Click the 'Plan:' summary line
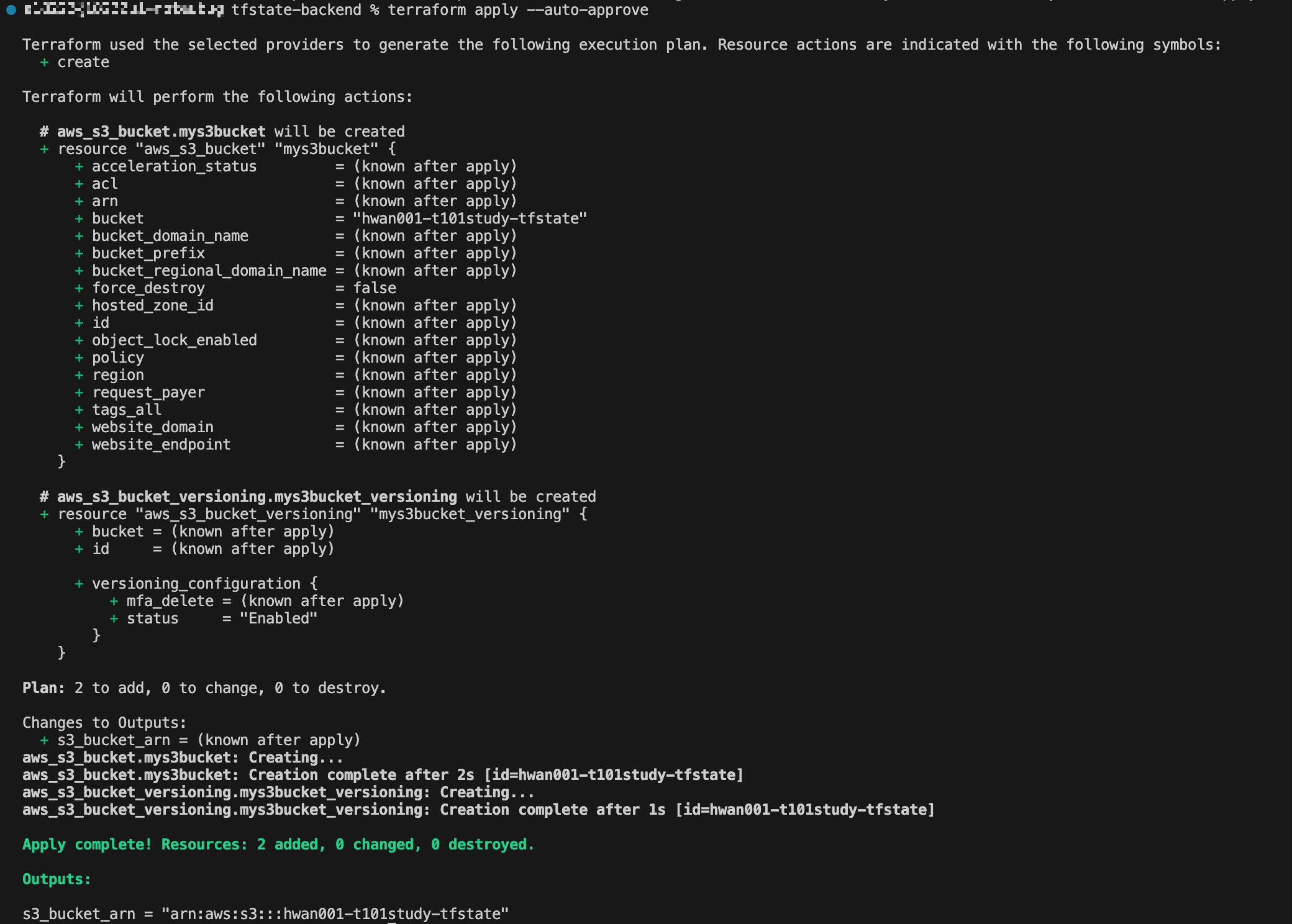Image resolution: width=1292 pixels, height=924 pixels. tap(204, 688)
